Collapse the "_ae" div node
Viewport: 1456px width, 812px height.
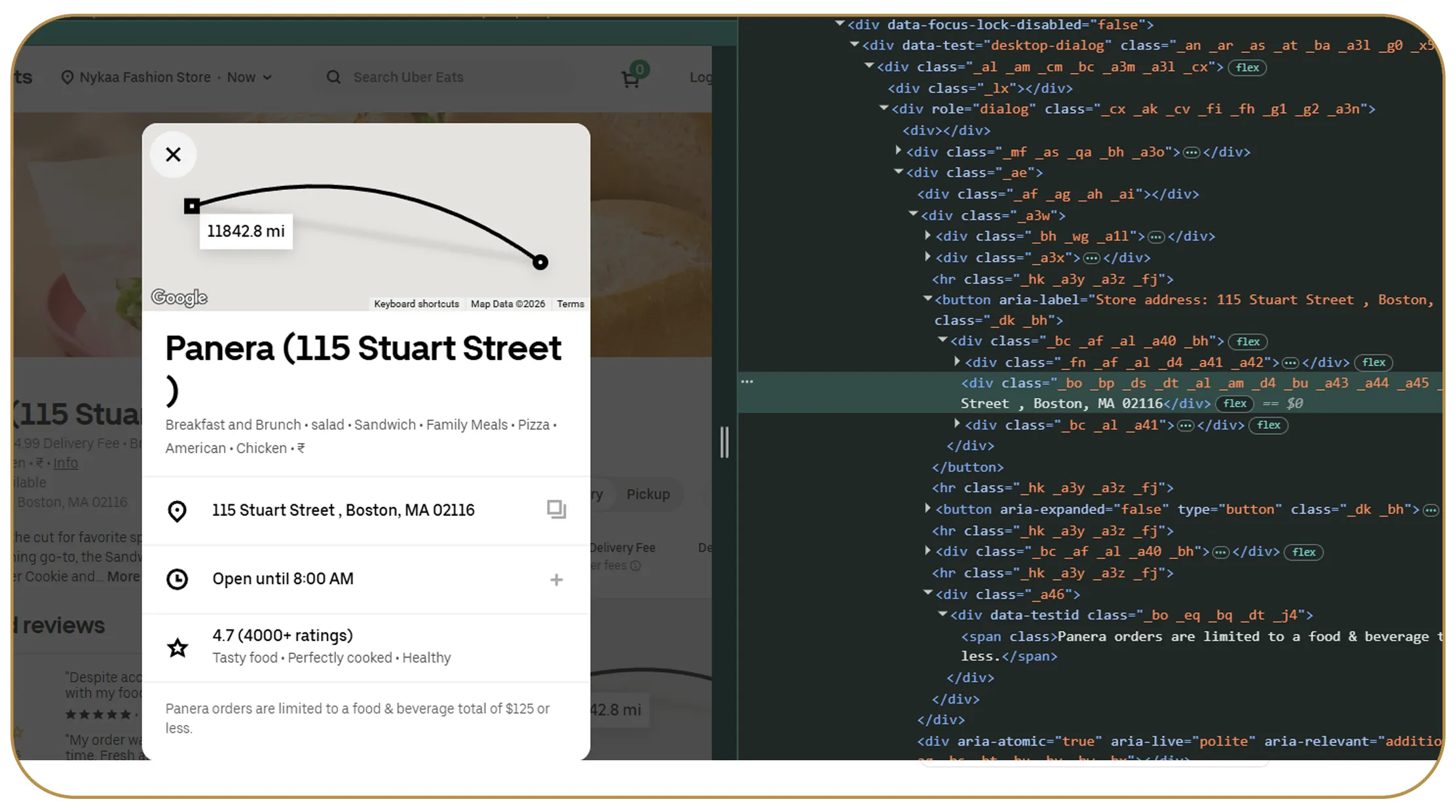(899, 172)
